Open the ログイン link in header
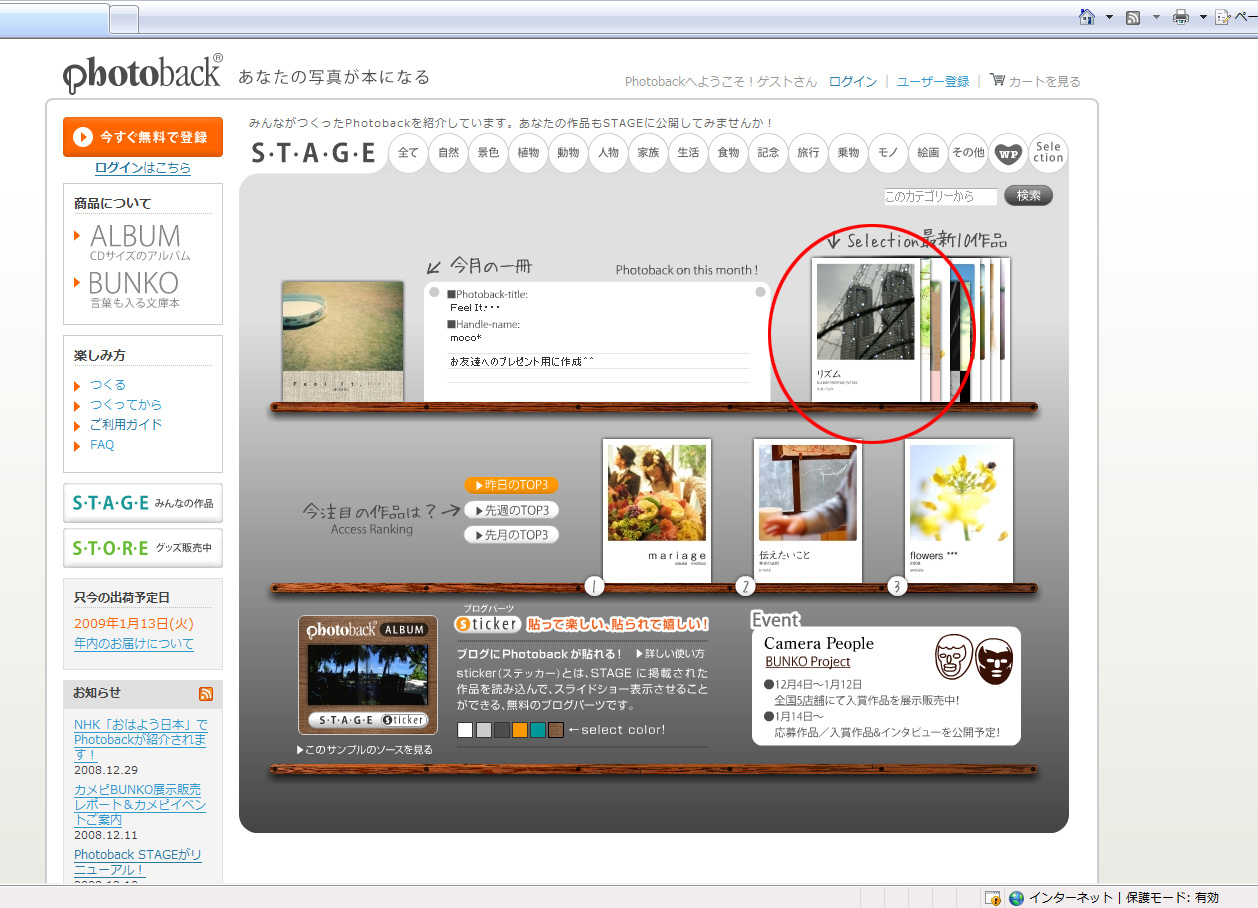 853,82
